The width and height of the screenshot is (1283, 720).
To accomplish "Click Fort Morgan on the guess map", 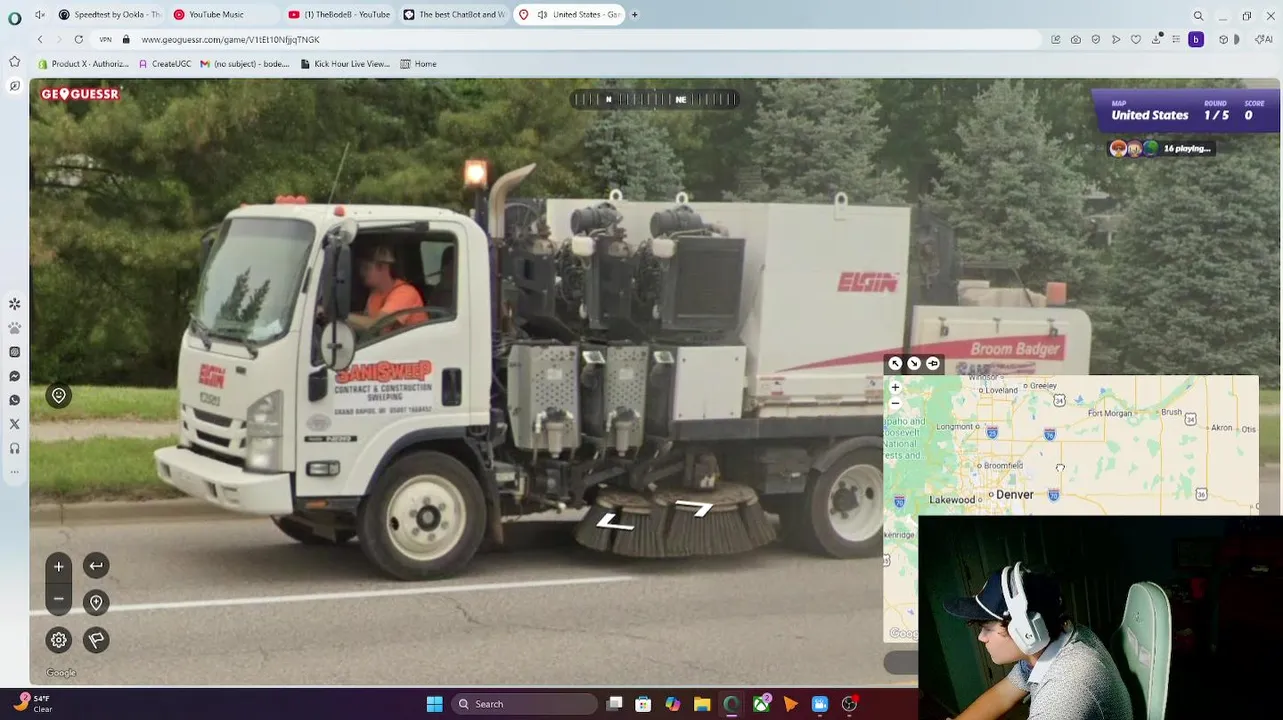I will point(1109,413).
